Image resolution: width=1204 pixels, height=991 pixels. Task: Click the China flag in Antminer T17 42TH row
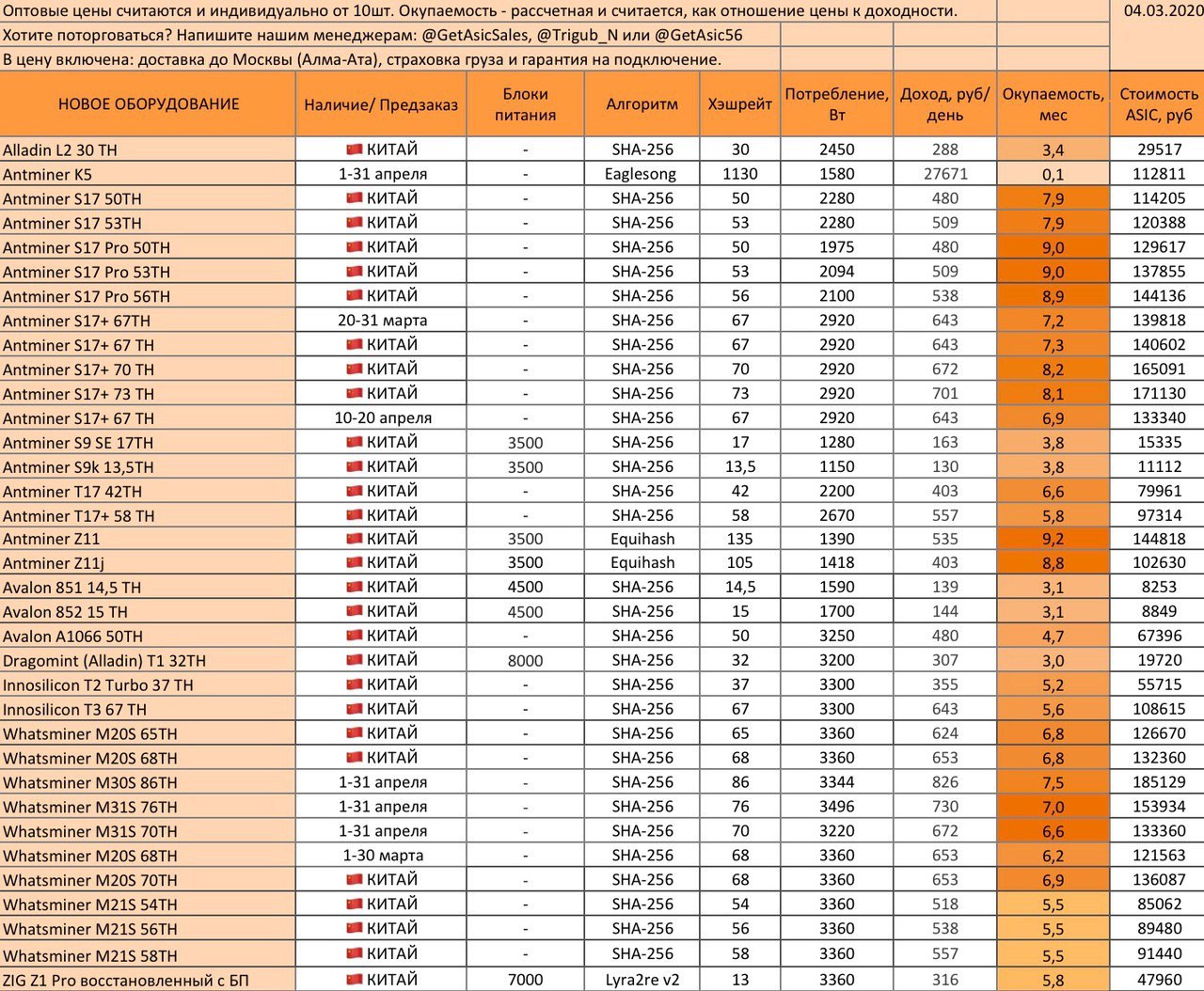pyautogui.click(x=355, y=492)
